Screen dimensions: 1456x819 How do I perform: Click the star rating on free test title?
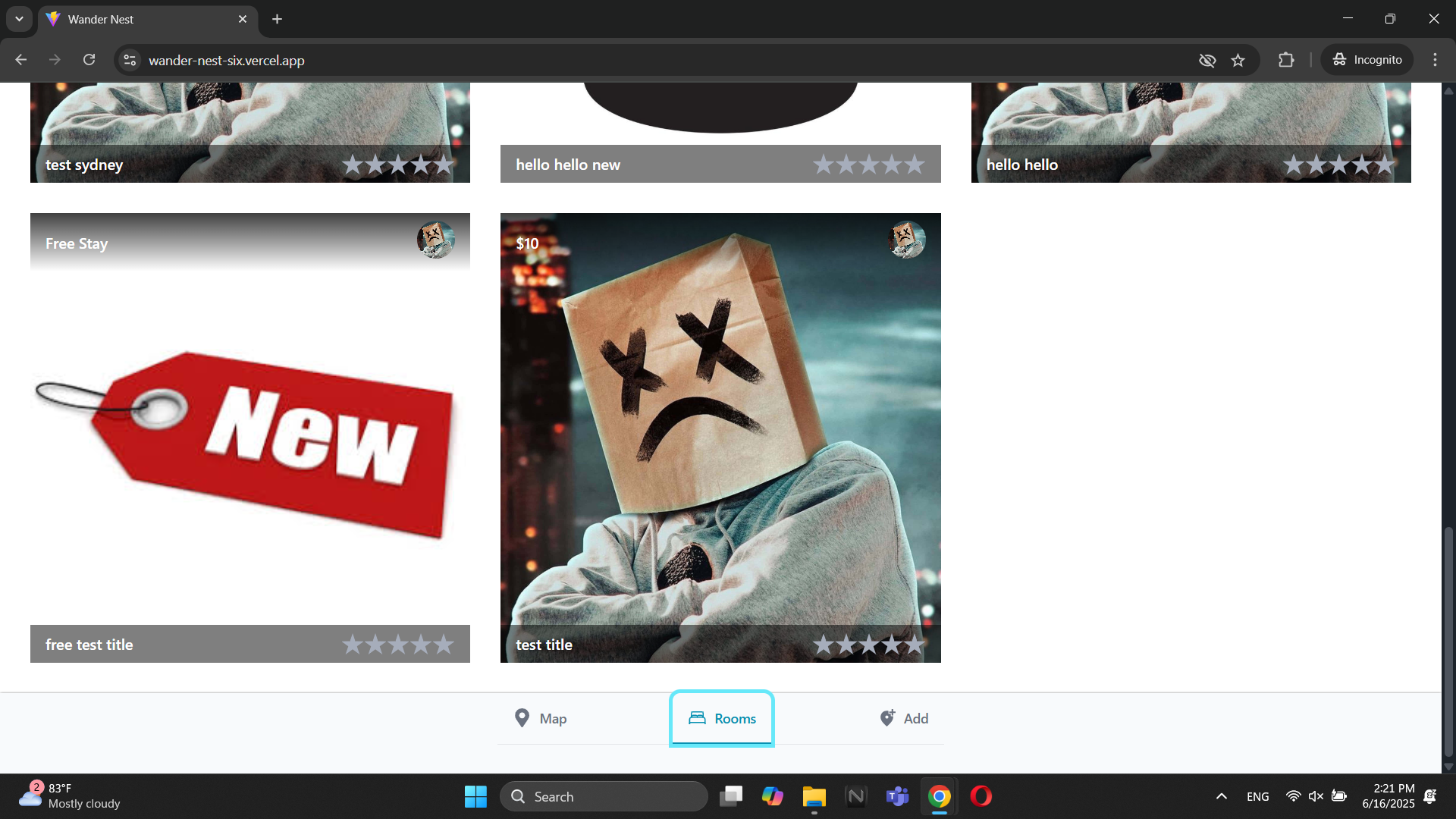click(x=398, y=645)
